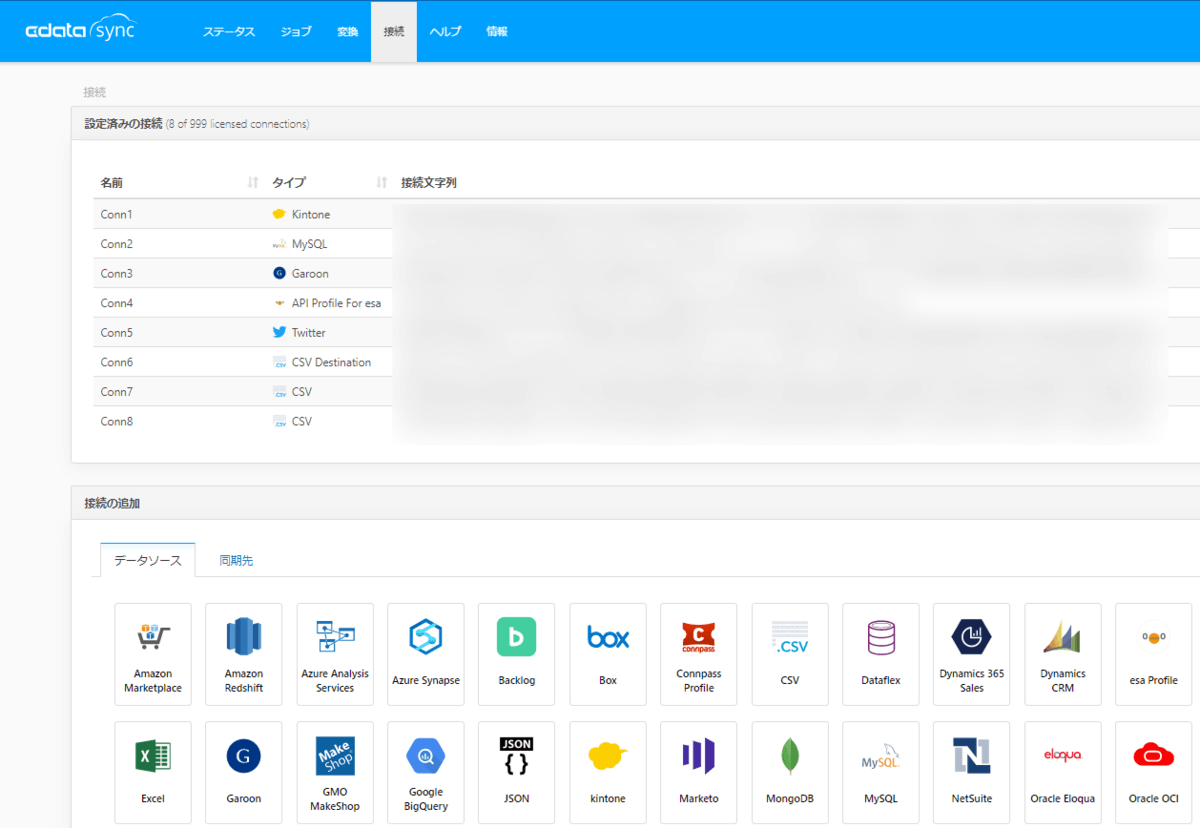Click the 接続文字列 column header

tap(429, 183)
